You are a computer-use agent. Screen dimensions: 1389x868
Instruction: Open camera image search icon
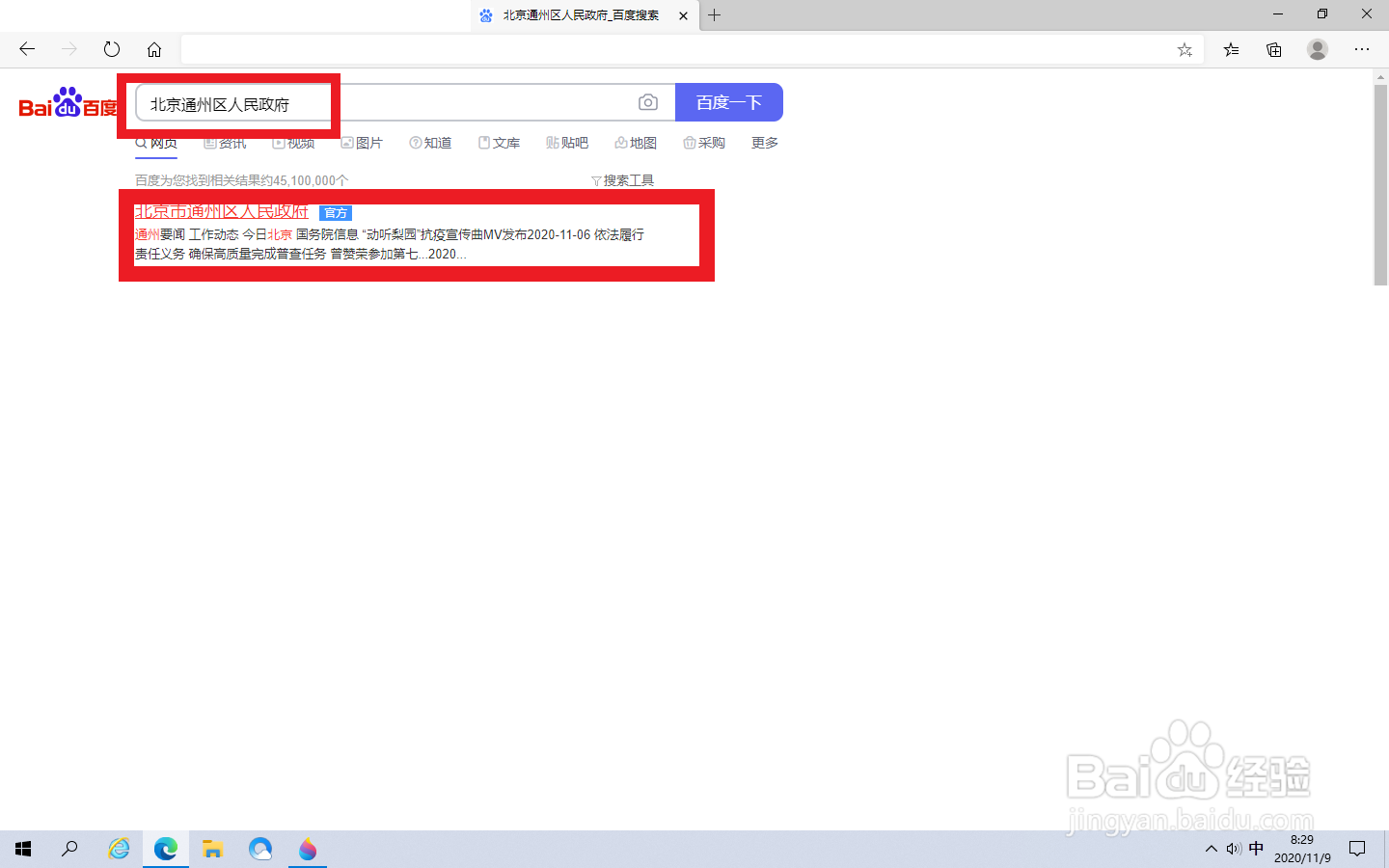tap(648, 102)
